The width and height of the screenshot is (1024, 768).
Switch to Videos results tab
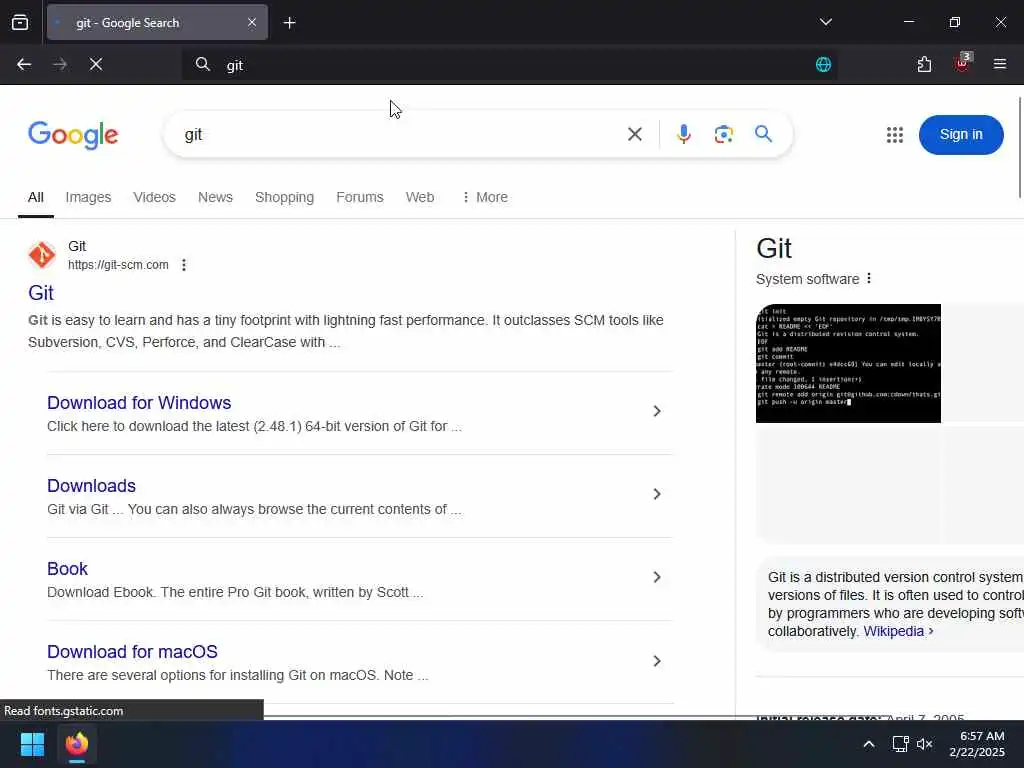click(154, 197)
